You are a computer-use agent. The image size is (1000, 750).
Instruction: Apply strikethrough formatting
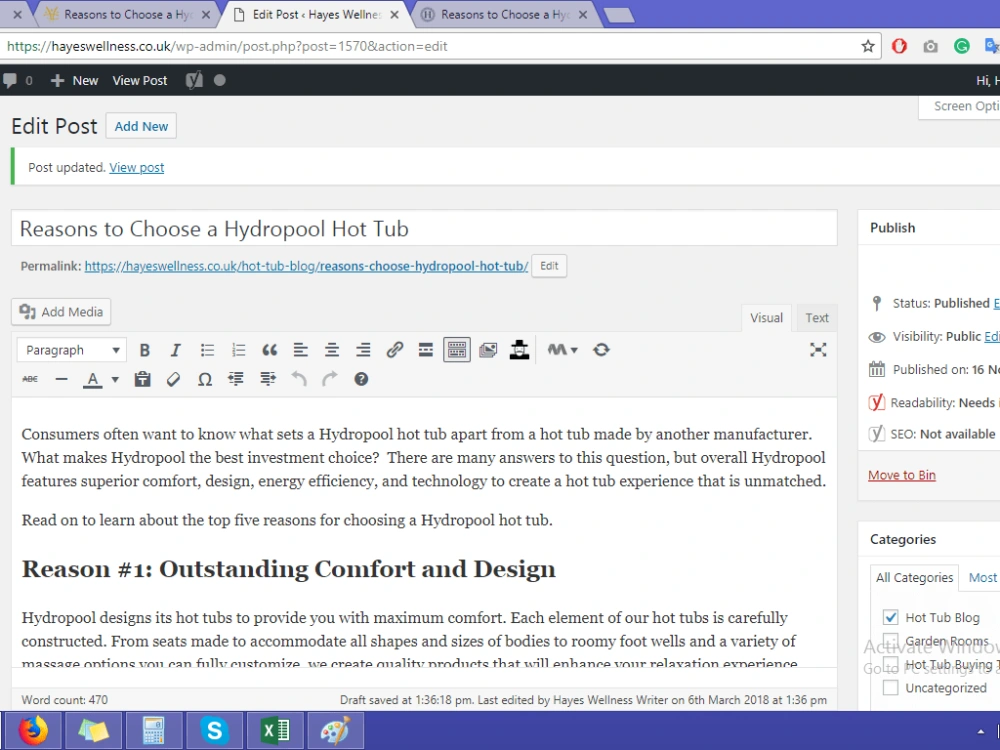(x=30, y=379)
